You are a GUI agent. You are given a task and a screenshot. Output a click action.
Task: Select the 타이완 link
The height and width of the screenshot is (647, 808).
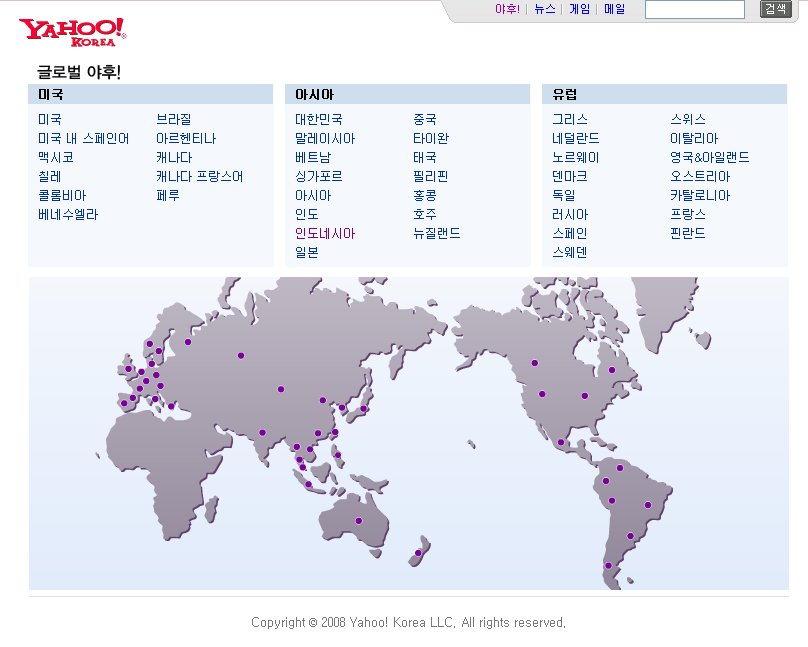pos(431,139)
